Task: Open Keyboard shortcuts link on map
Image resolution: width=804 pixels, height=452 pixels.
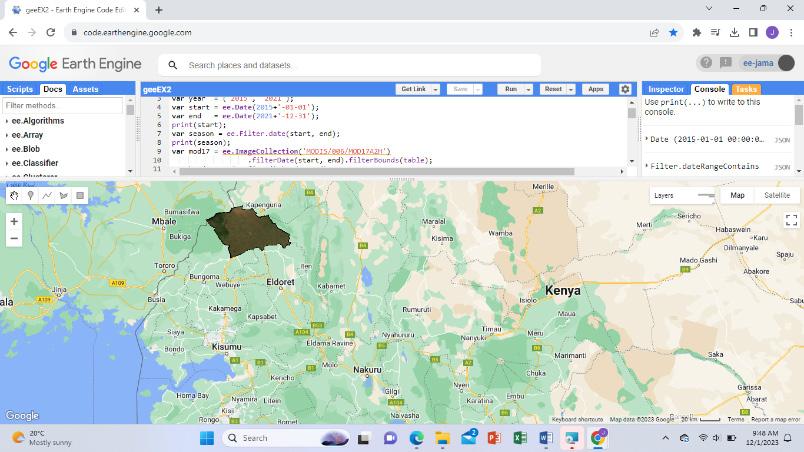Action: pyautogui.click(x=577, y=419)
